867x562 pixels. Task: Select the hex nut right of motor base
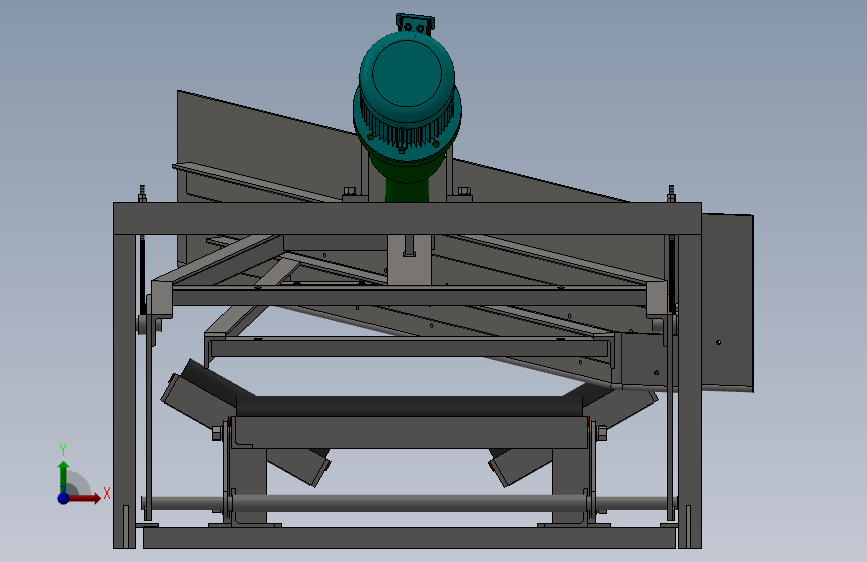coord(464,192)
